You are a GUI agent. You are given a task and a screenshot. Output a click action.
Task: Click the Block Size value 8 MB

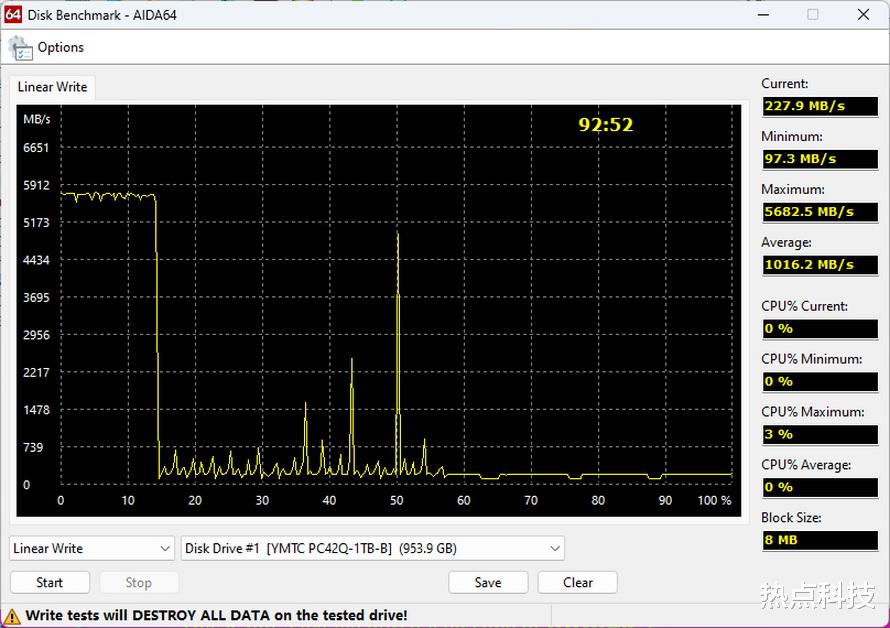click(x=820, y=540)
